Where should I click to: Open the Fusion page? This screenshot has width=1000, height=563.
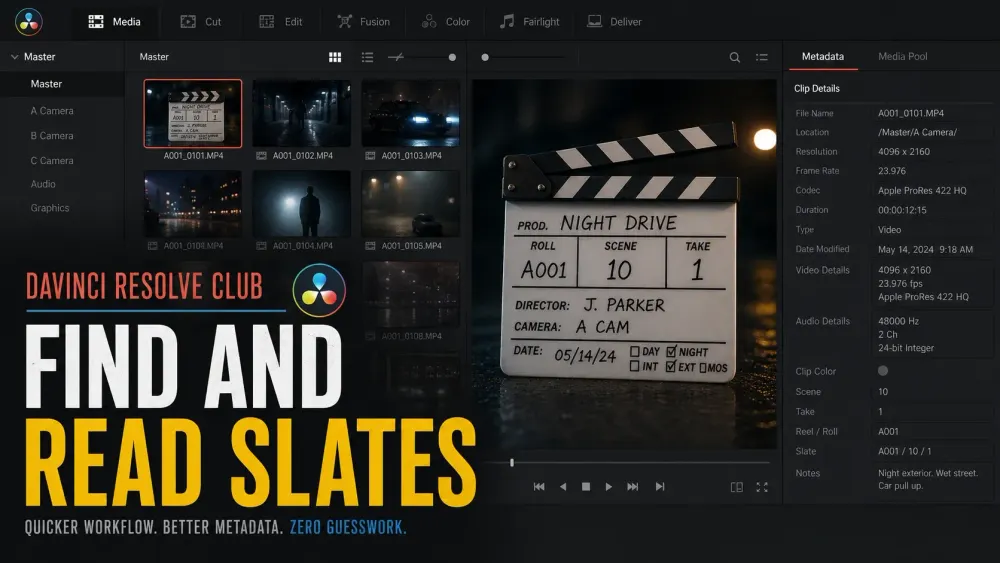364,22
